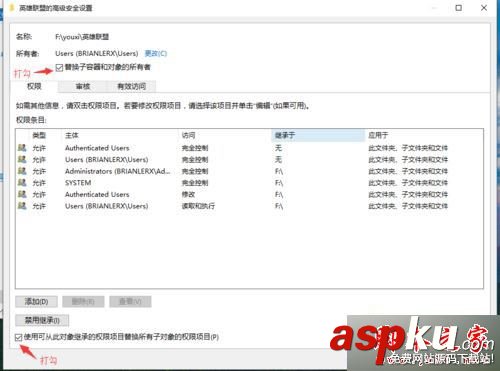Click 此文件夹、子文件夹和文件 in the SYSTEM row

[408, 183]
